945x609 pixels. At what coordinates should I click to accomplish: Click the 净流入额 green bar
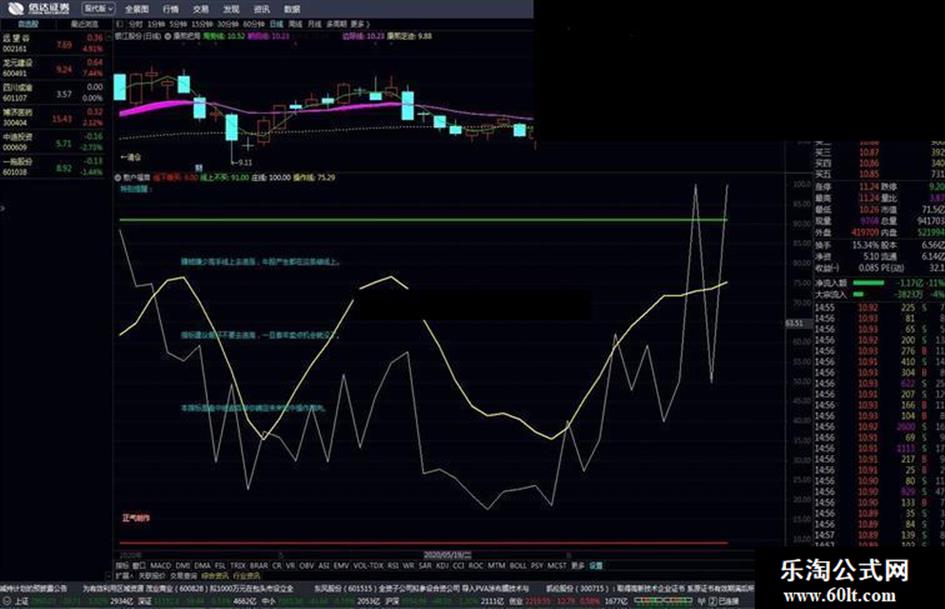coord(868,283)
